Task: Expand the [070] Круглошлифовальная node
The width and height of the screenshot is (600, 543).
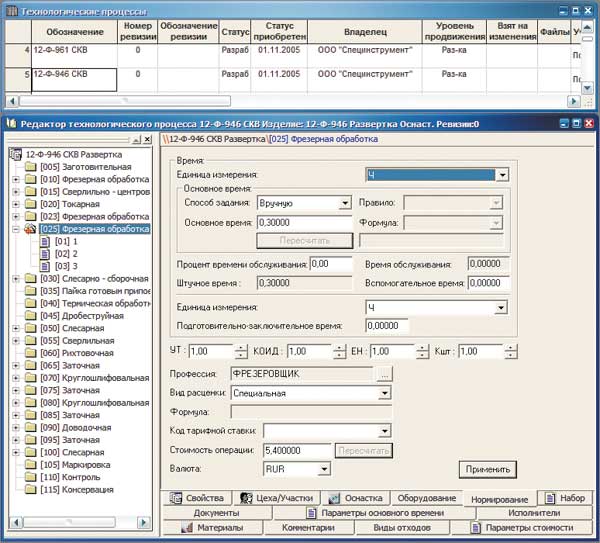Action: pos(16,378)
